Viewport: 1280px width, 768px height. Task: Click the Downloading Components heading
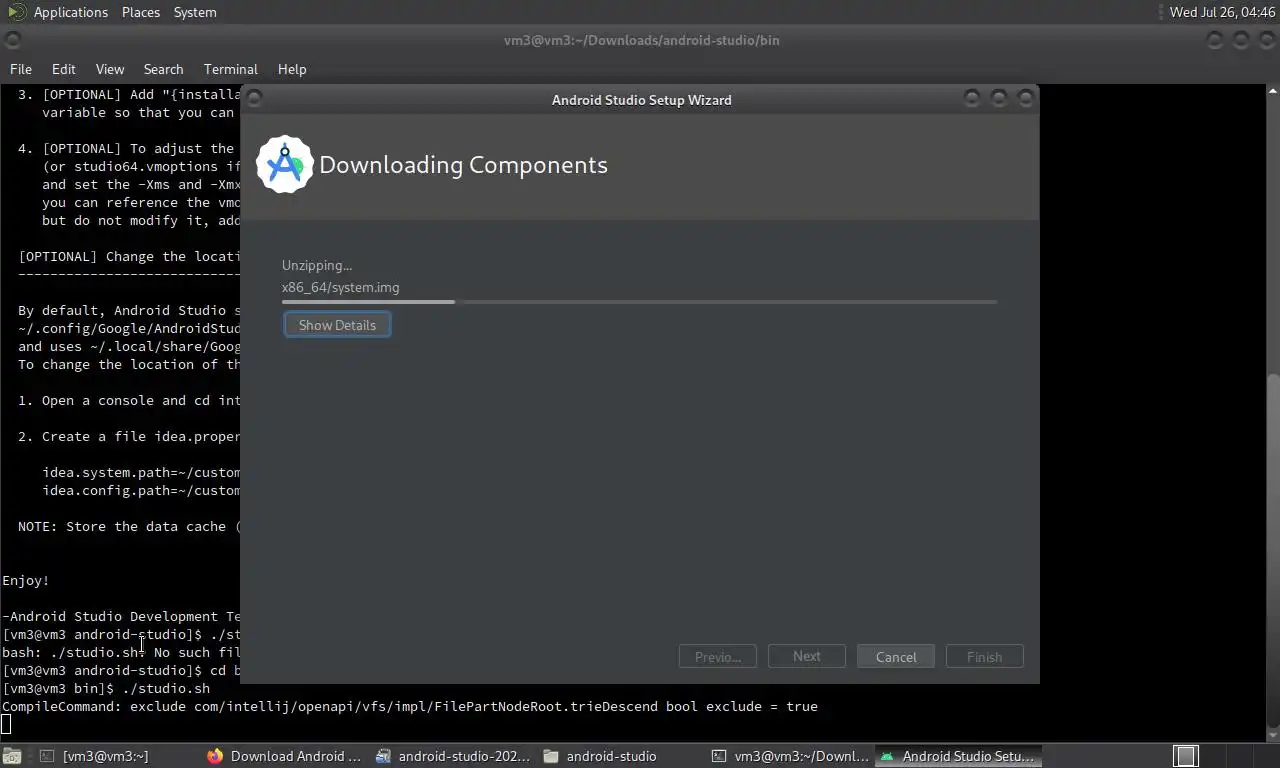[x=463, y=165]
